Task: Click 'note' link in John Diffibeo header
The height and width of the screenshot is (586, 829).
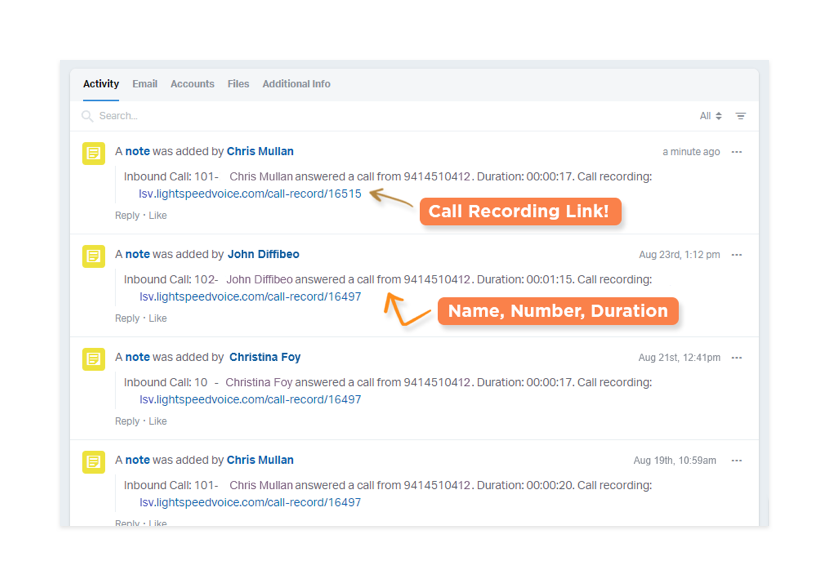Action: [x=137, y=254]
